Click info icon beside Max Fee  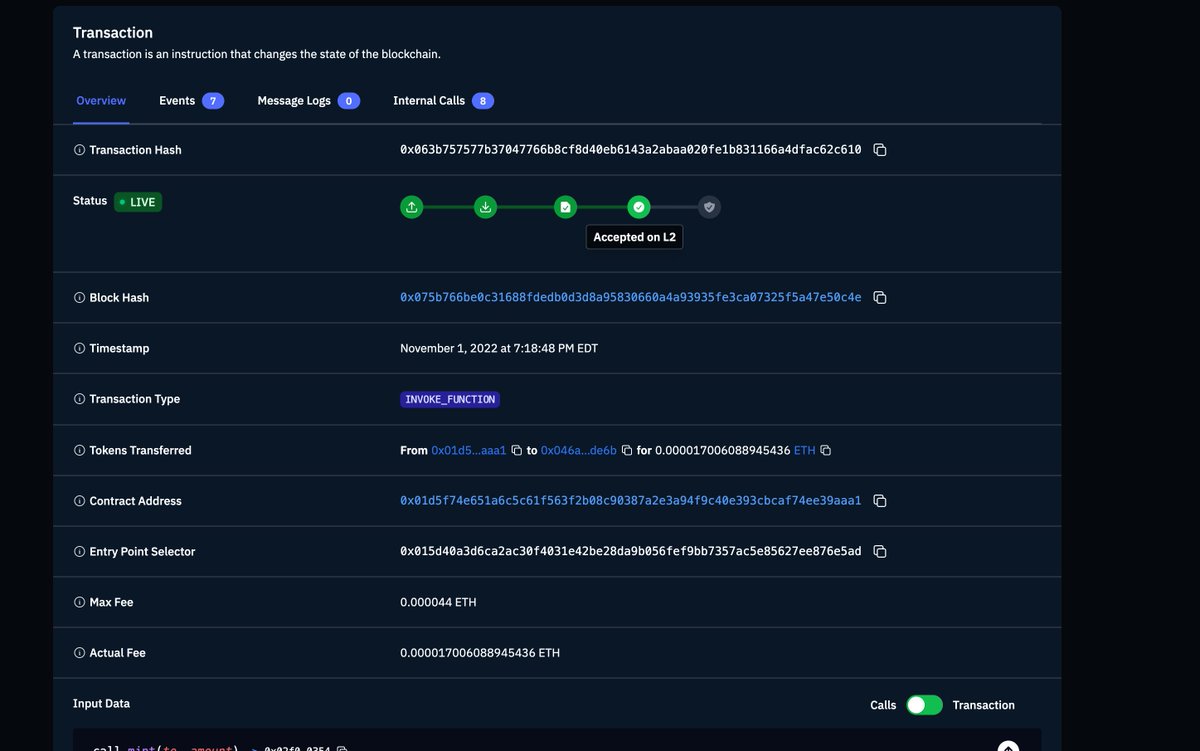coord(79,603)
